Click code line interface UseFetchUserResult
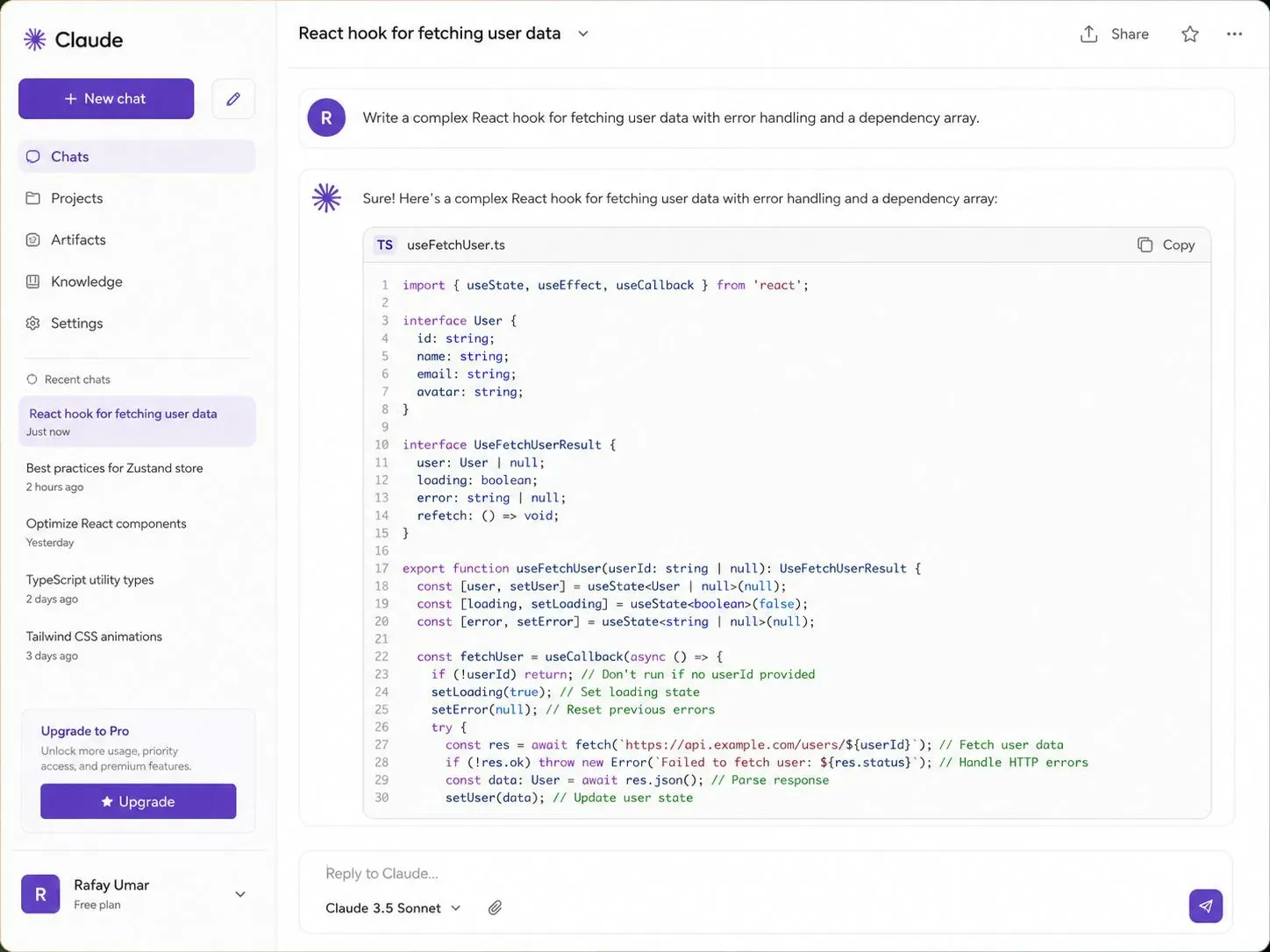The width and height of the screenshot is (1270, 952). 510,444
